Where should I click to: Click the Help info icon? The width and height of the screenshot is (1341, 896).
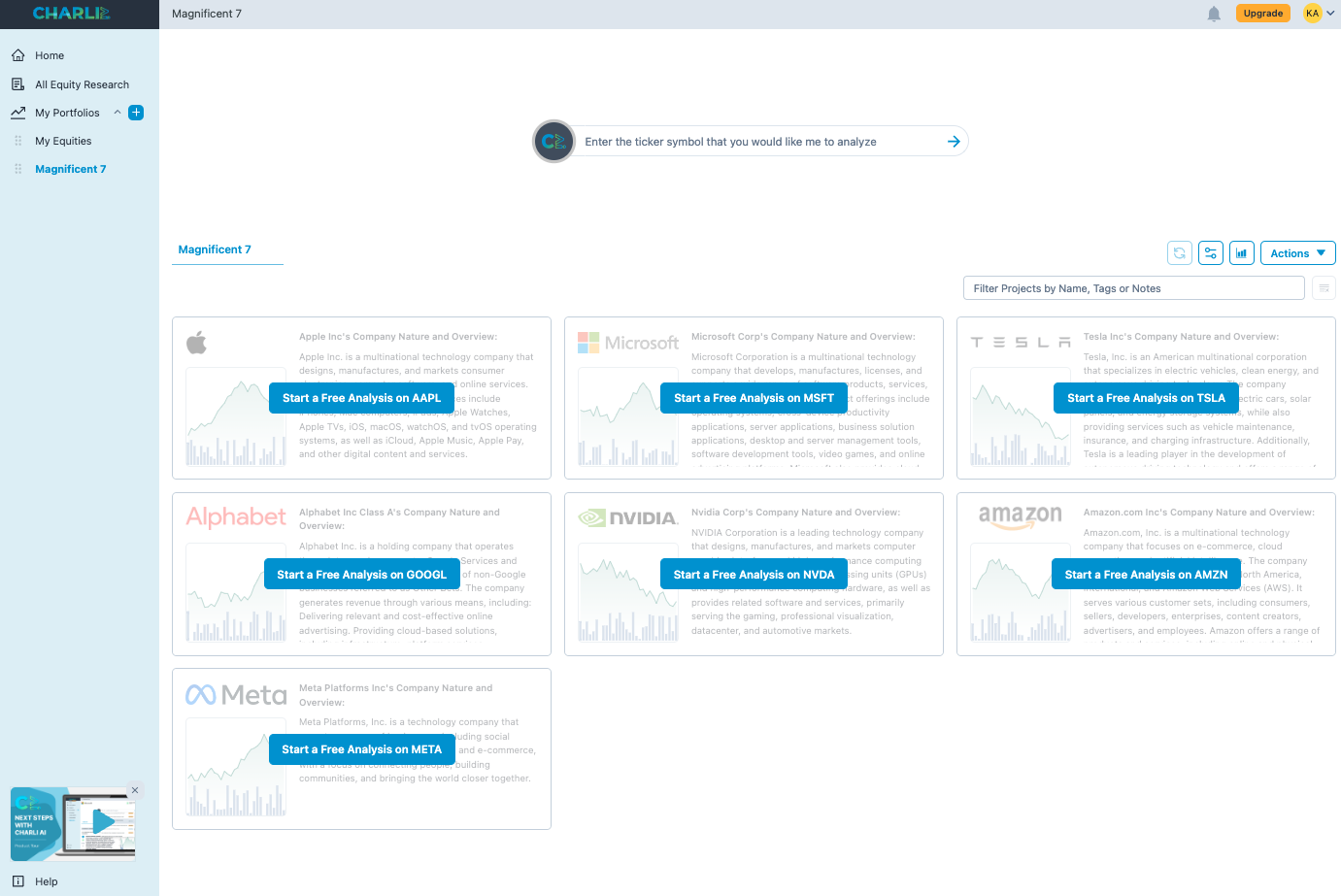pyautogui.click(x=17, y=881)
